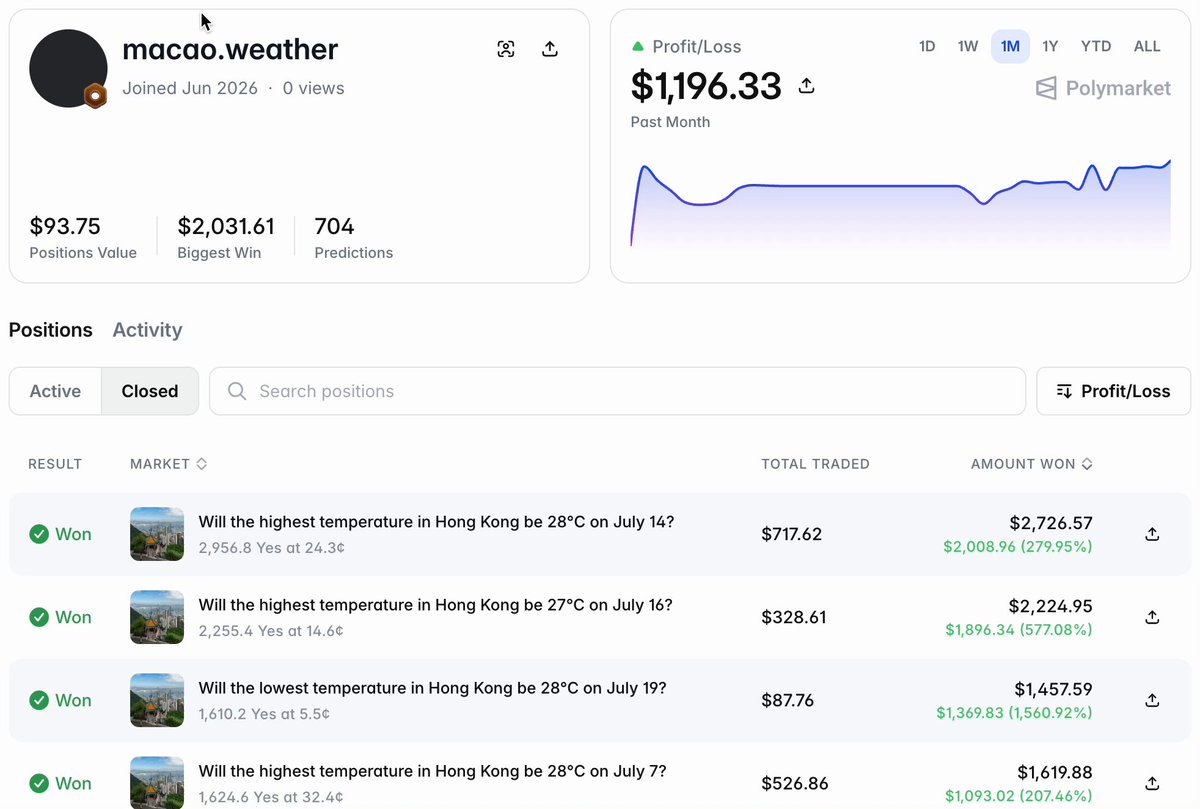The image size is (1200, 809).
Task: Click the $2,031.61 Biggest Win value
Action: click(226, 227)
